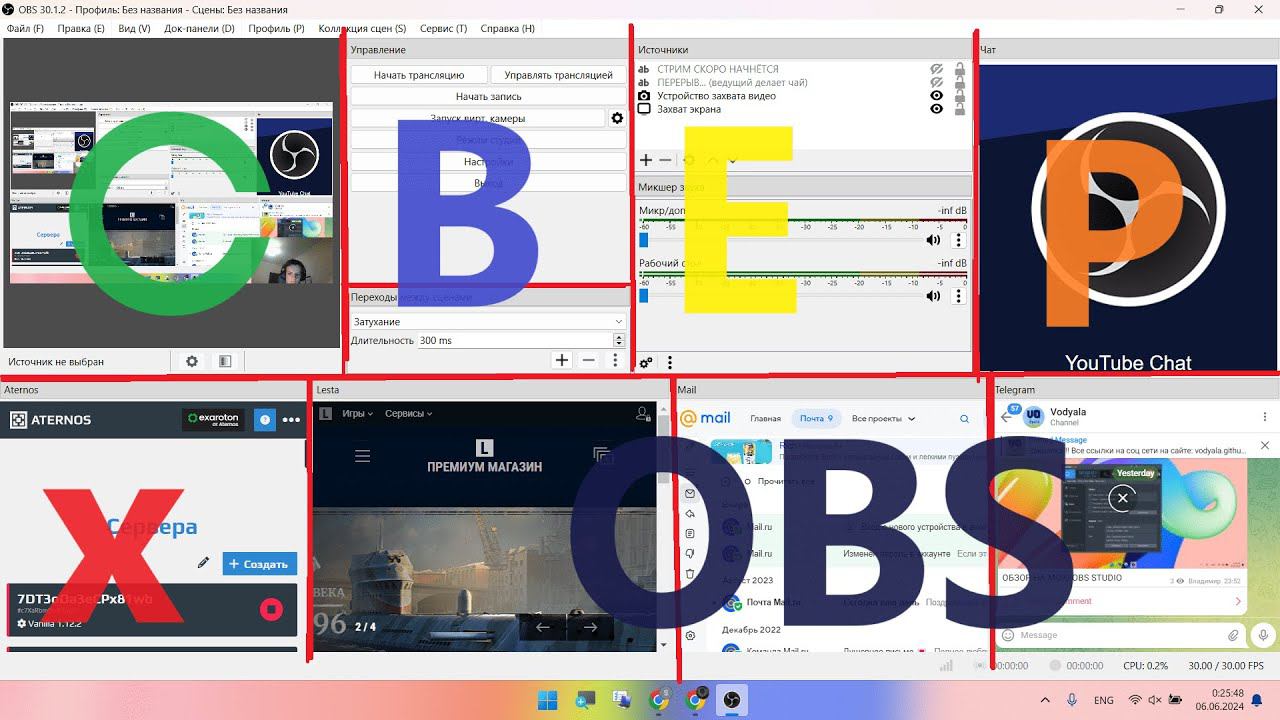
Task: Toggle lock on Захват экрана source
Action: [960, 109]
